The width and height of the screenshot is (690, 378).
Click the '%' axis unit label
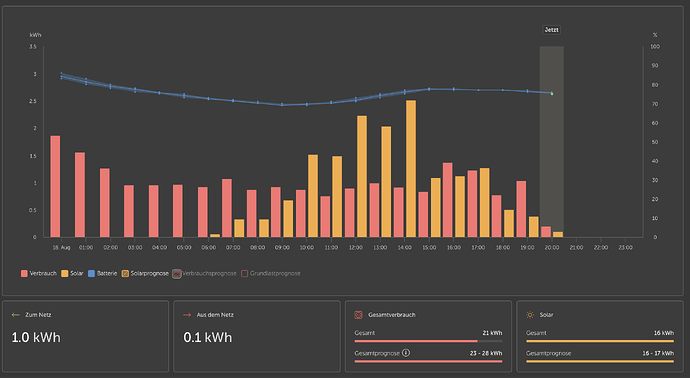tap(655, 35)
